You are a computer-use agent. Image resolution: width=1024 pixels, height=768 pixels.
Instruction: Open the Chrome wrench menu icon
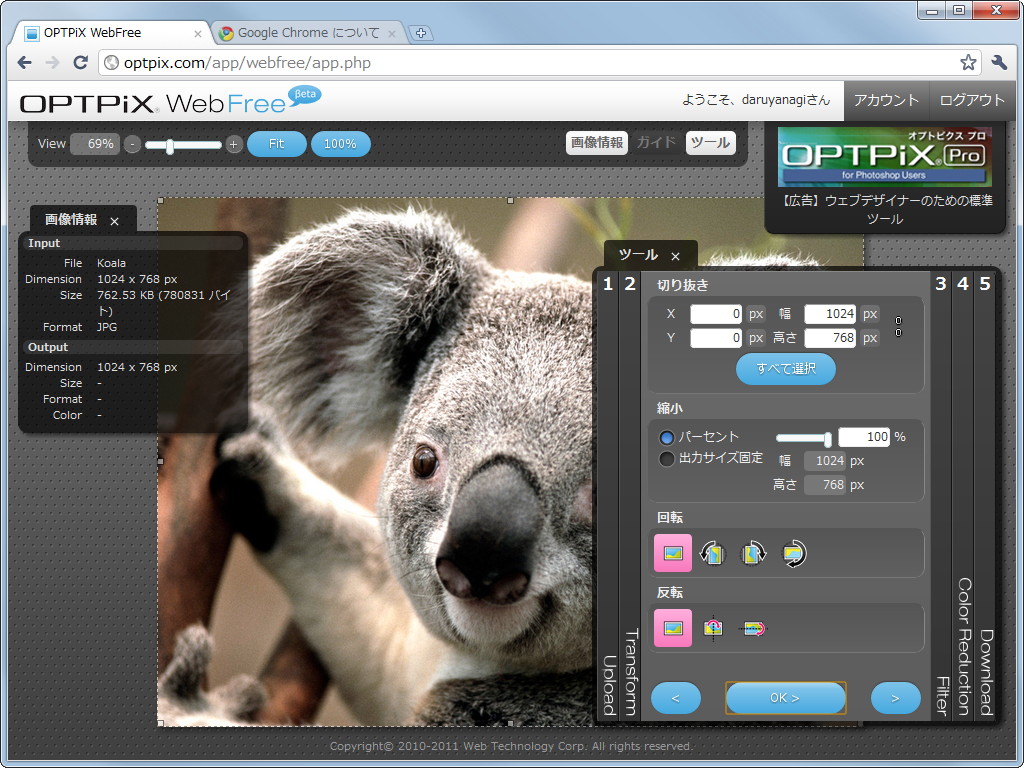999,61
